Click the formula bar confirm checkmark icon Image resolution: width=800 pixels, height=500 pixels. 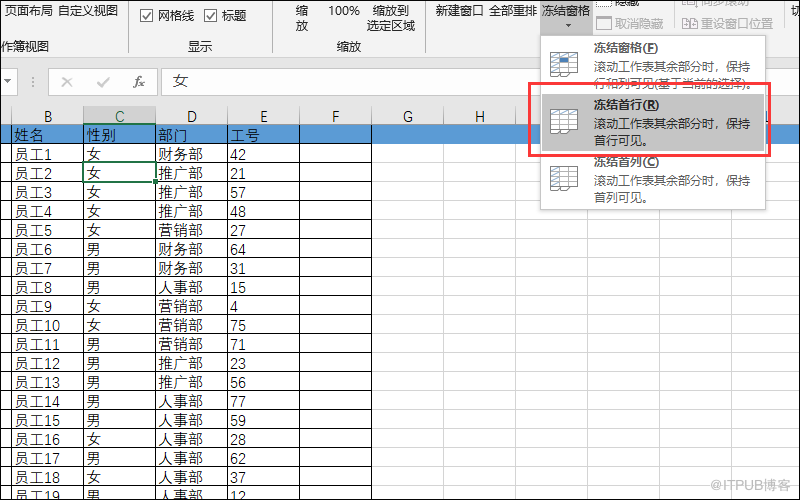(103, 82)
